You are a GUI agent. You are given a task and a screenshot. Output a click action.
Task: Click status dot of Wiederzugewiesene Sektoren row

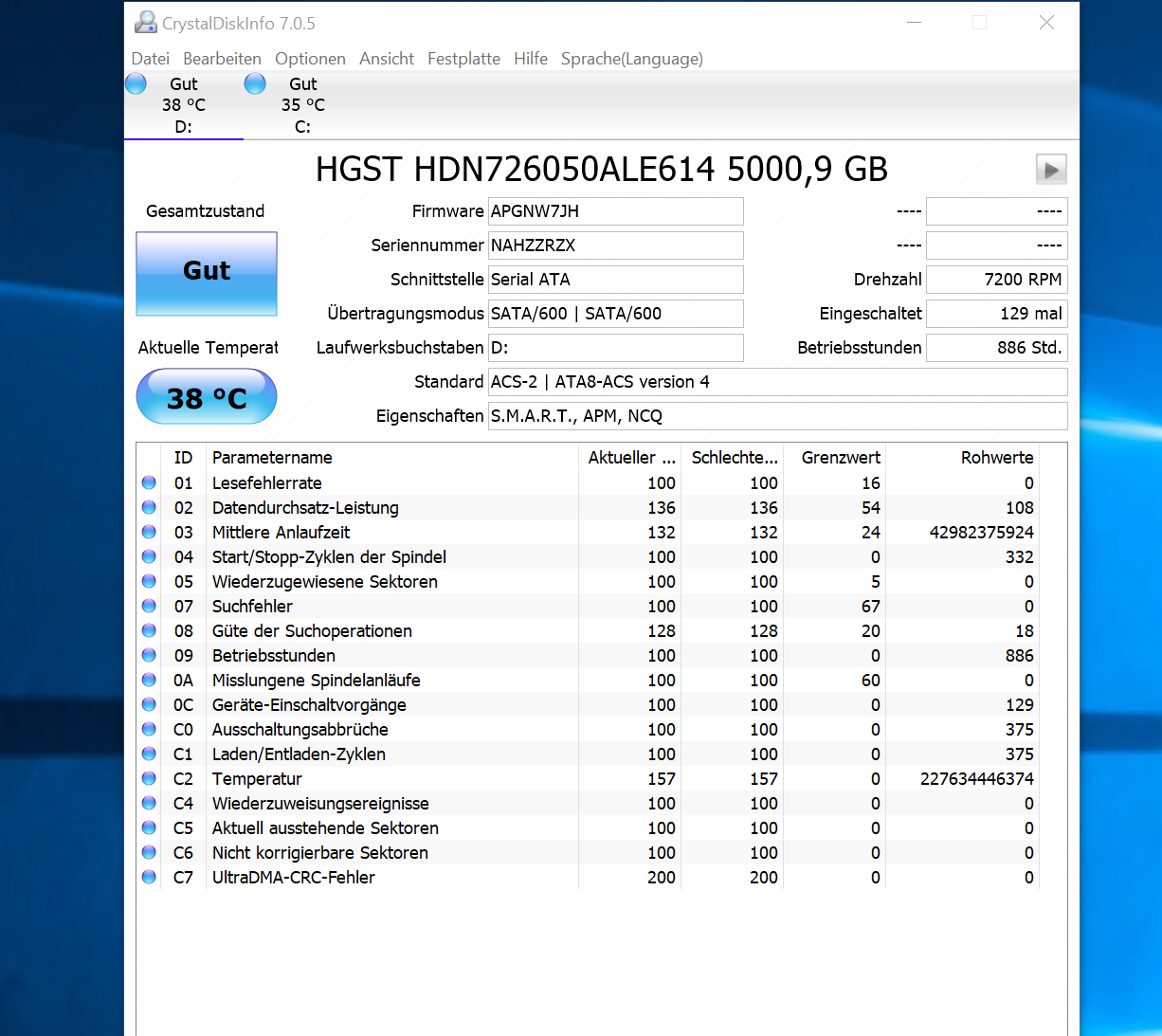click(149, 581)
